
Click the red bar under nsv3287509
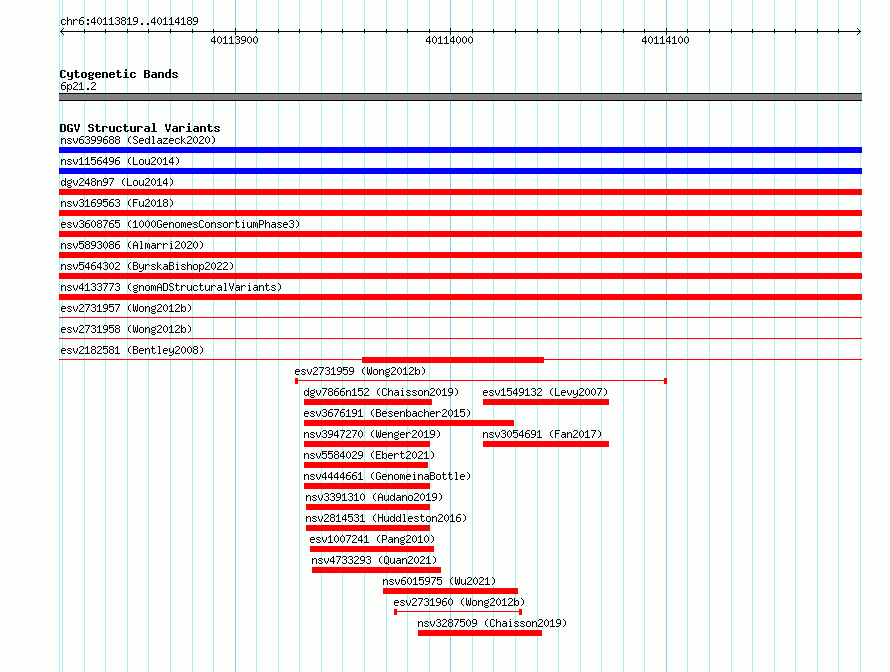(480, 633)
